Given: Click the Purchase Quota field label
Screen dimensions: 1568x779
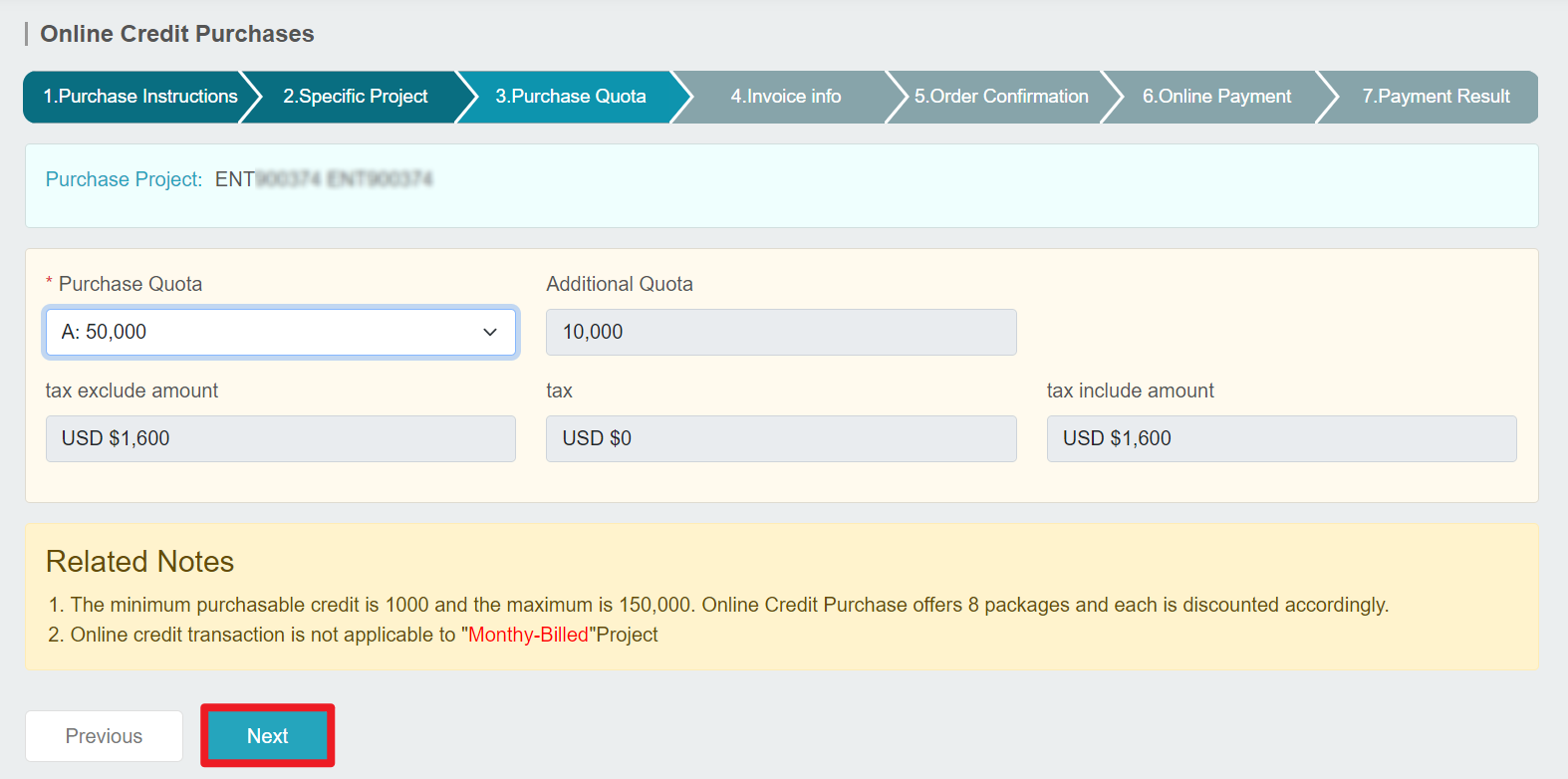Looking at the screenshot, I should [x=131, y=284].
